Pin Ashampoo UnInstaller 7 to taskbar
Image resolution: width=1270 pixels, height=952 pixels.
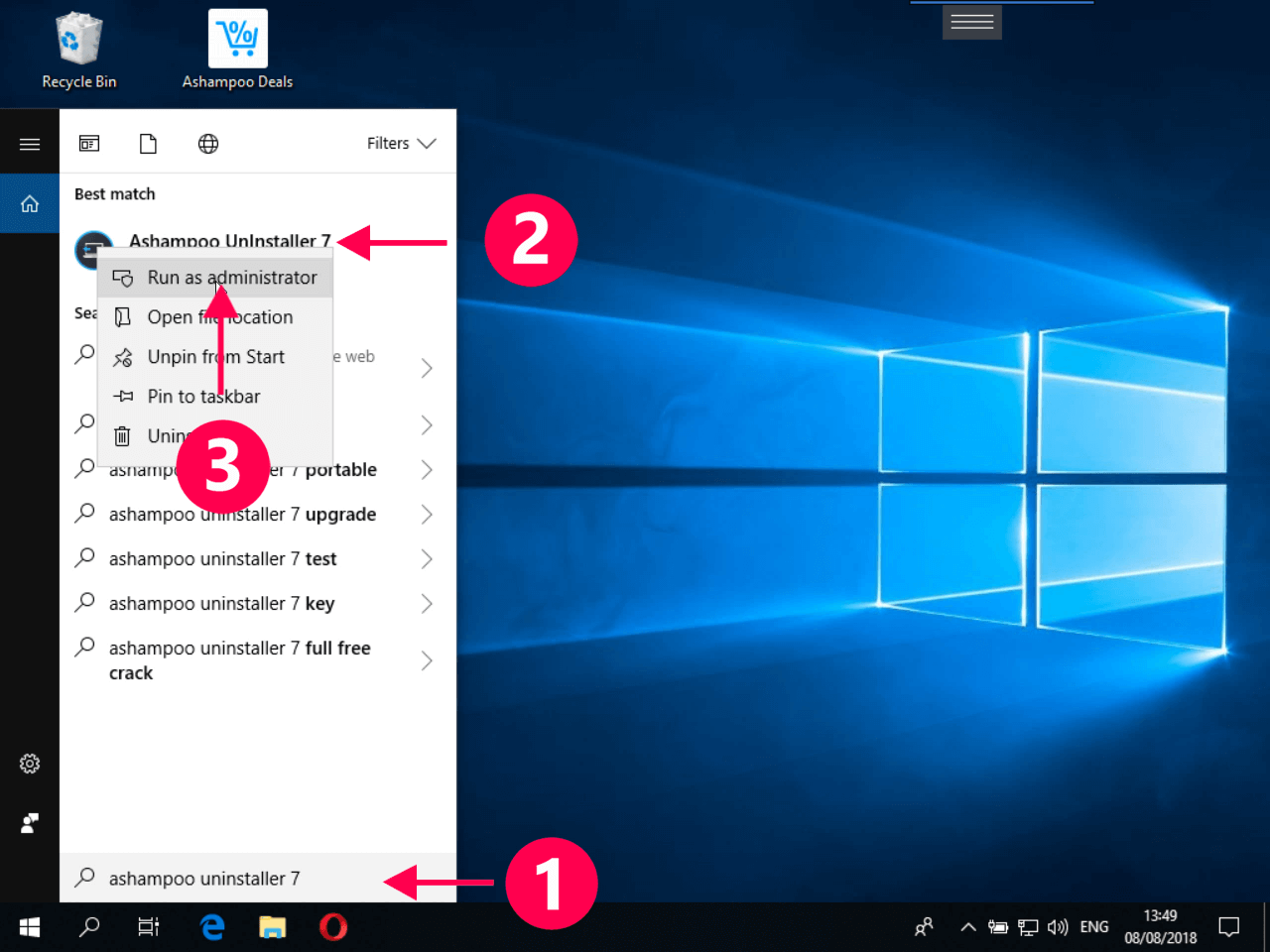[x=202, y=396]
